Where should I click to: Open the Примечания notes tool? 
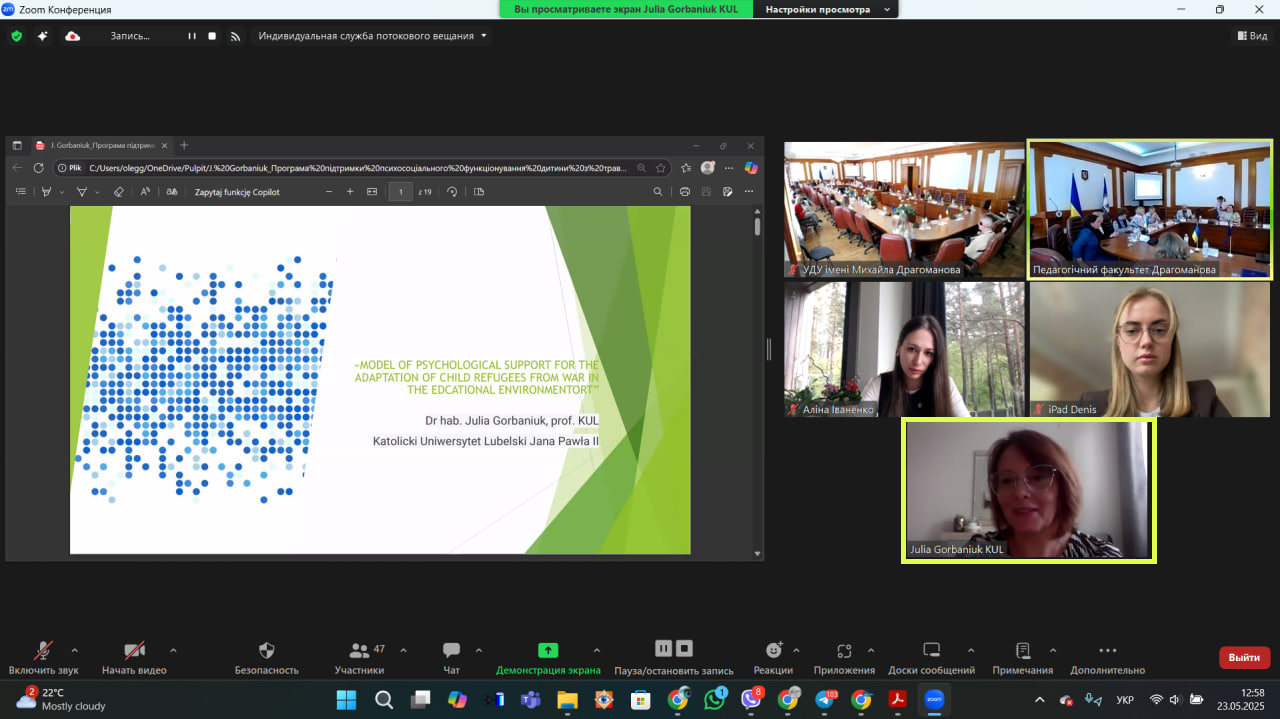pos(1022,657)
